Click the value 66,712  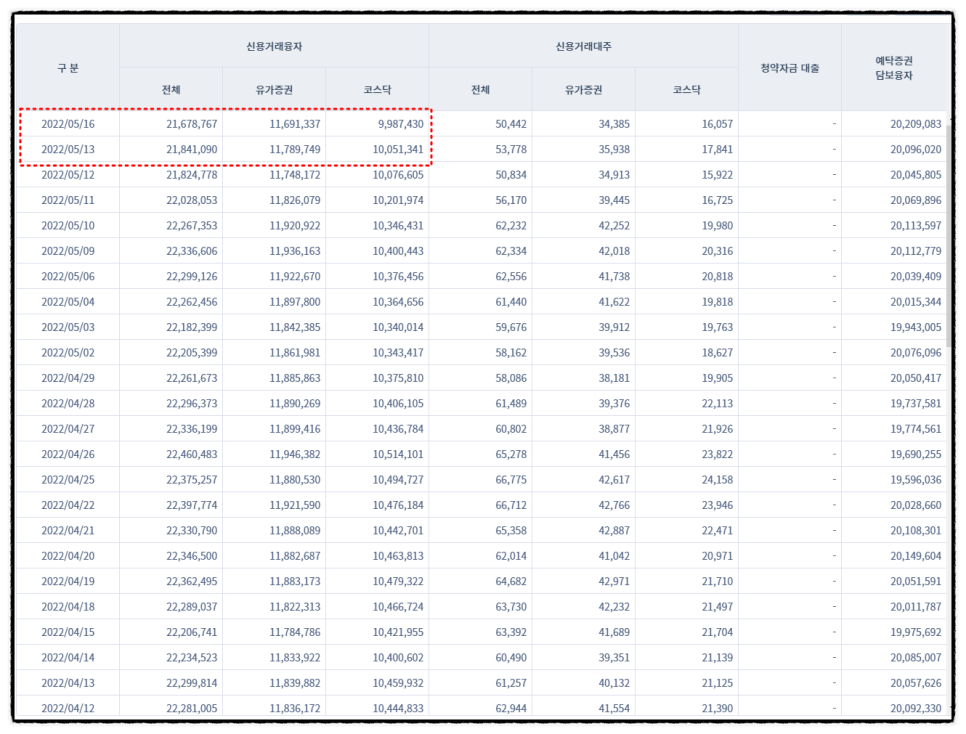pyautogui.click(x=511, y=505)
